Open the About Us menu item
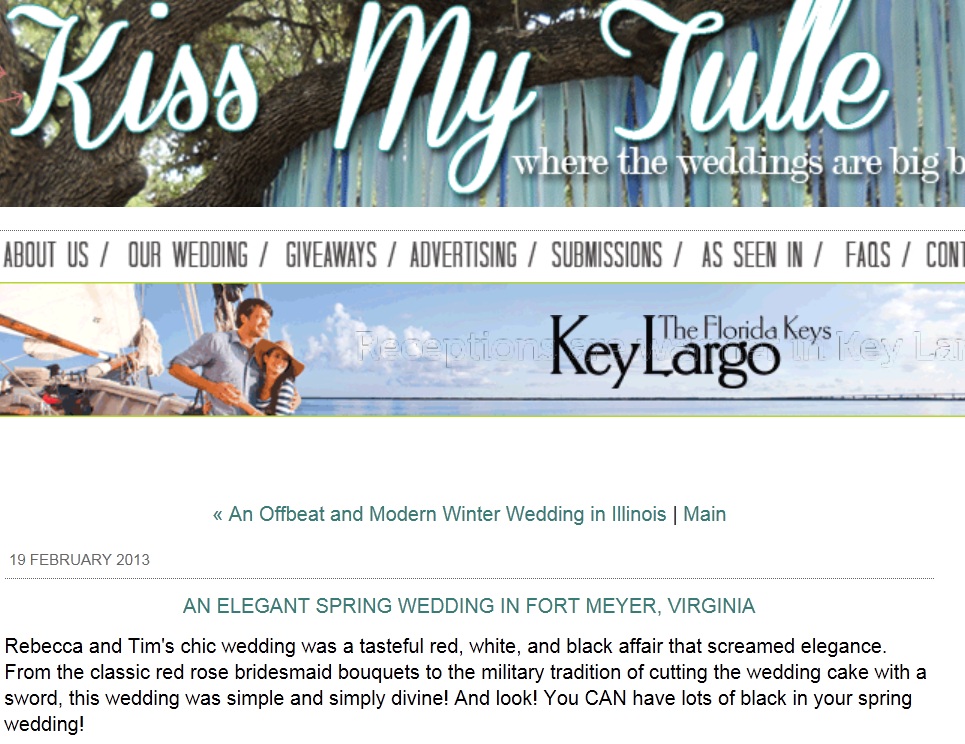The image size is (965, 744). point(46,255)
